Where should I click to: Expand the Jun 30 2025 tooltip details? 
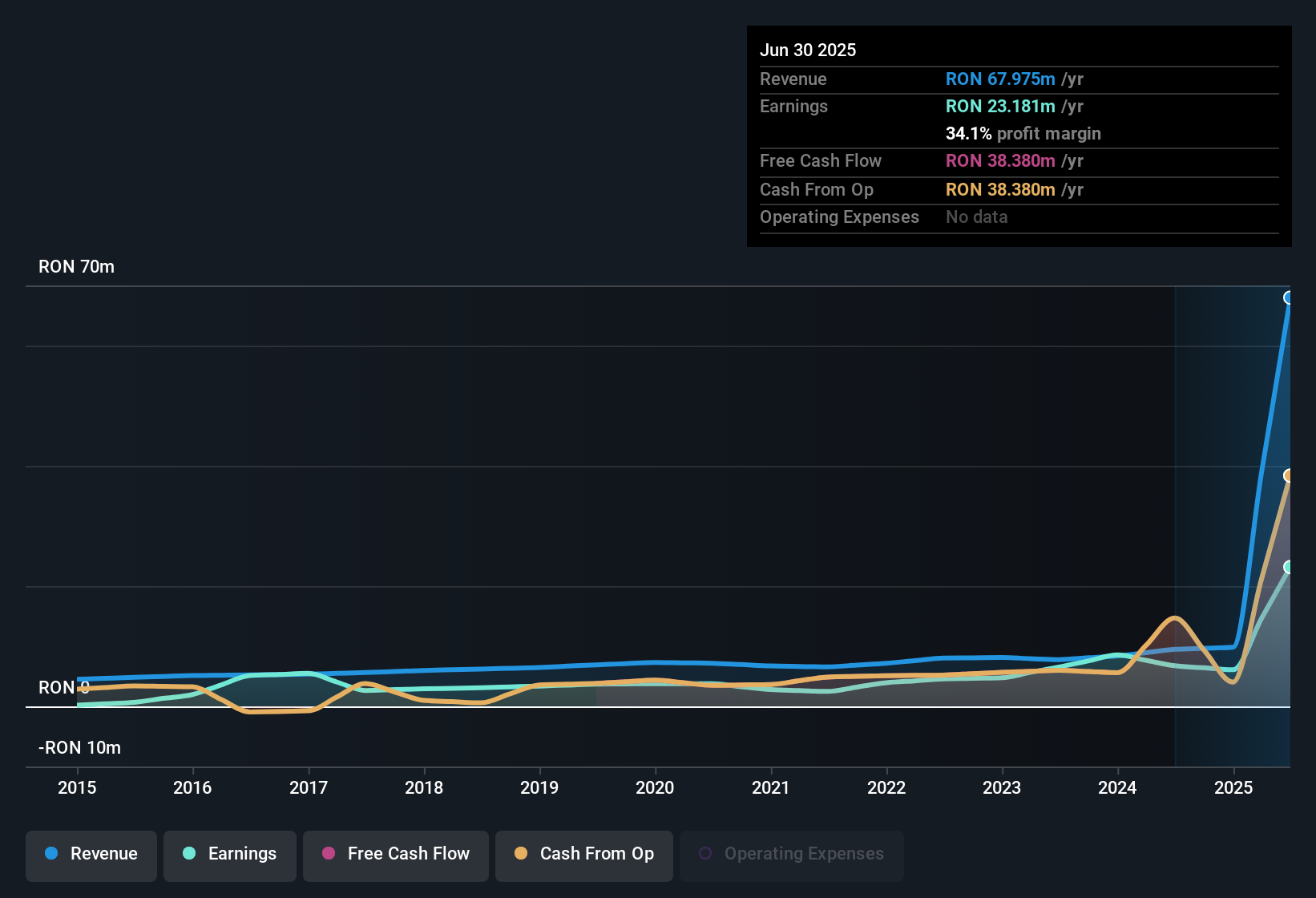[808, 50]
